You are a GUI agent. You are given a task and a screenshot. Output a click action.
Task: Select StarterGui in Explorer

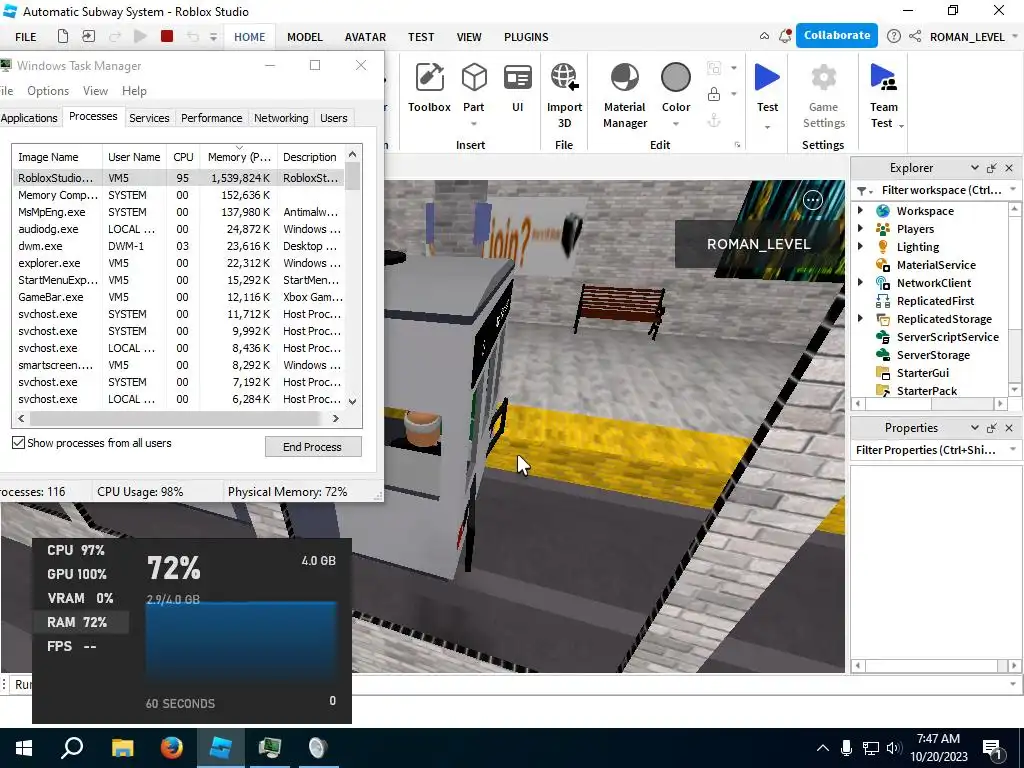pos(922,373)
